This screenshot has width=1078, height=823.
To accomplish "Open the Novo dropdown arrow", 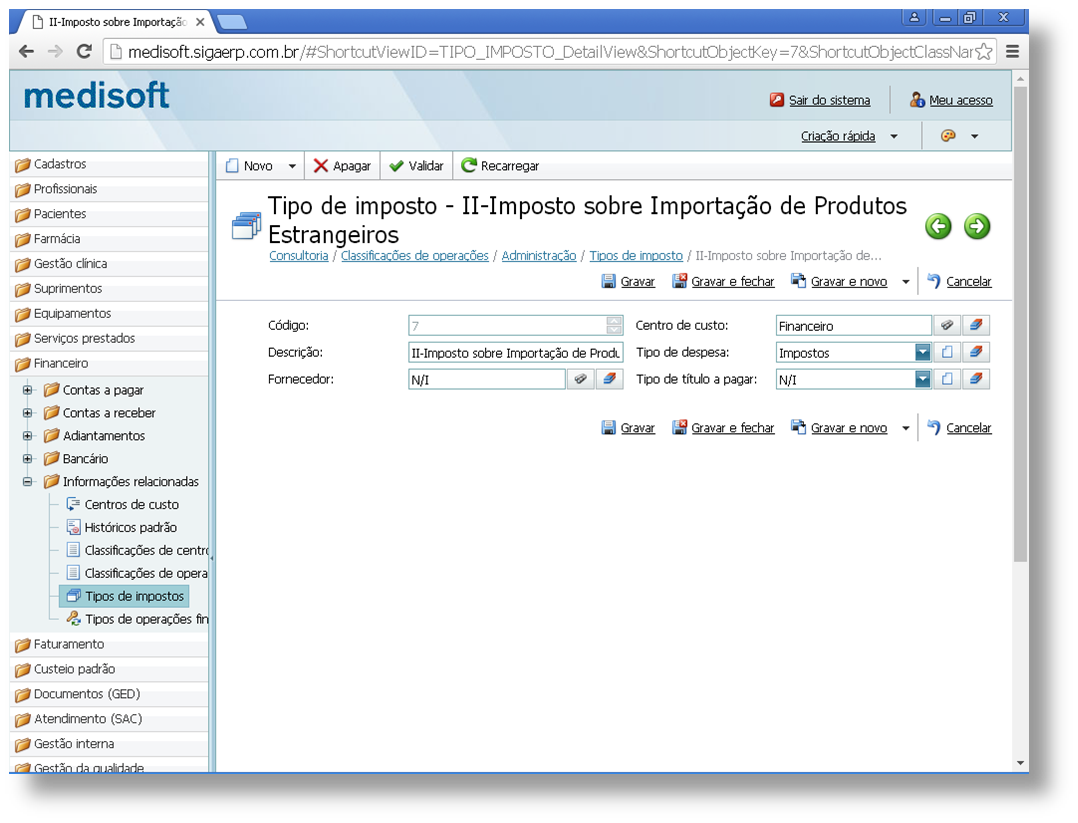I will coord(292,166).
